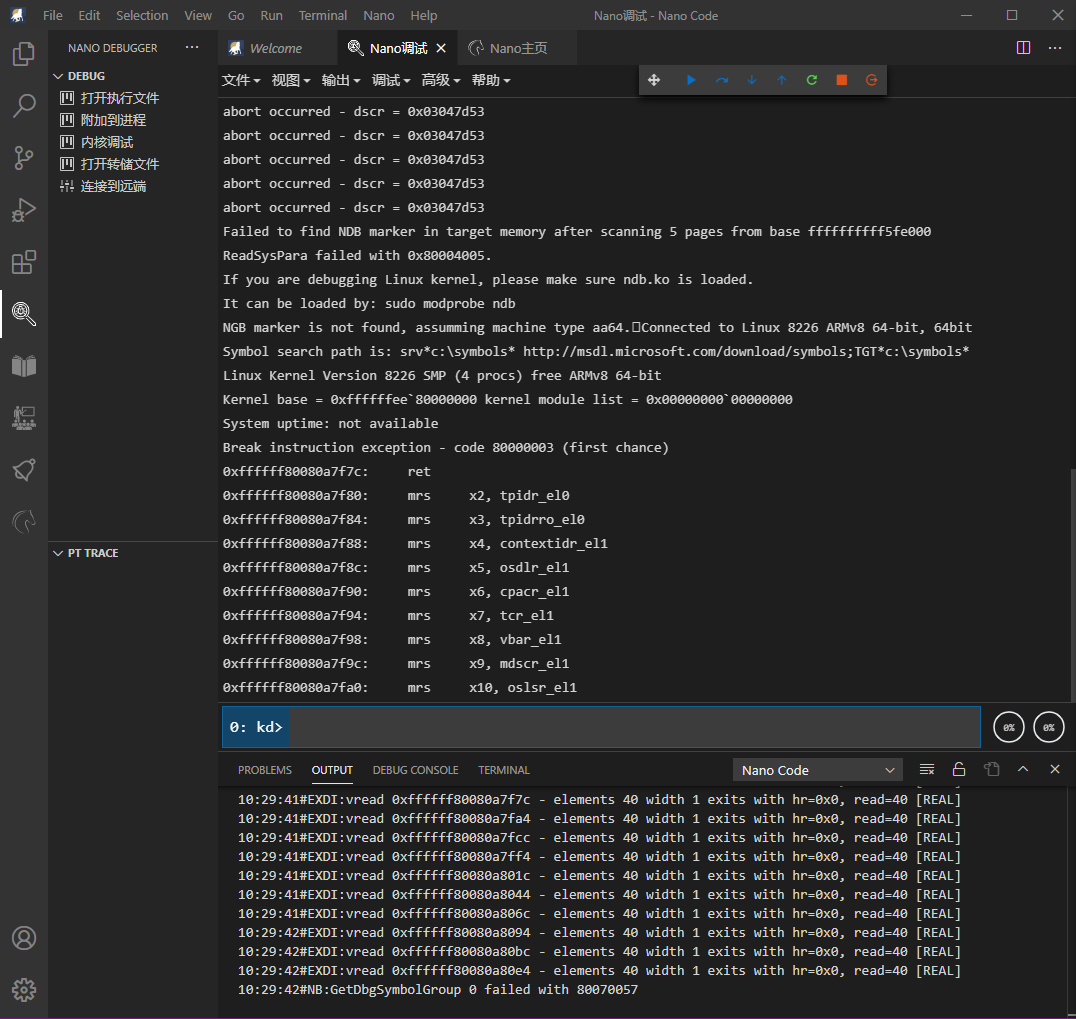The width and height of the screenshot is (1076, 1019).
Task: Open the 输出 dropdown menu
Action: click(x=341, y=80)
